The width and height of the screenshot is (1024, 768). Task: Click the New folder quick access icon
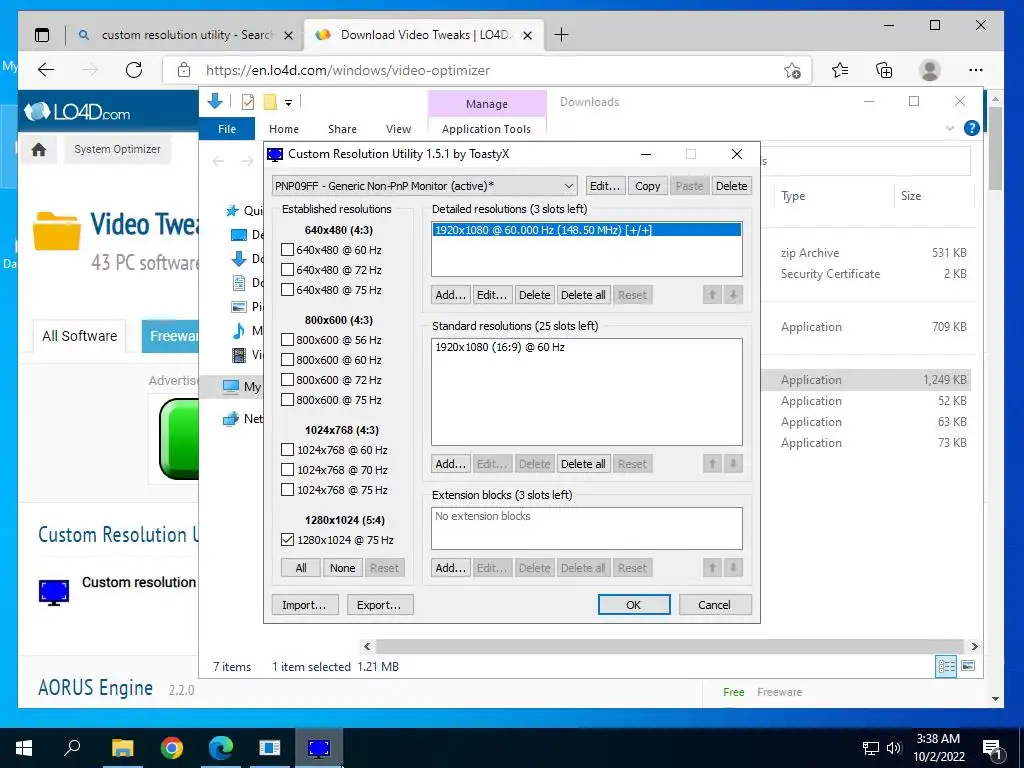pyautogui.click(x=270, y=102)
